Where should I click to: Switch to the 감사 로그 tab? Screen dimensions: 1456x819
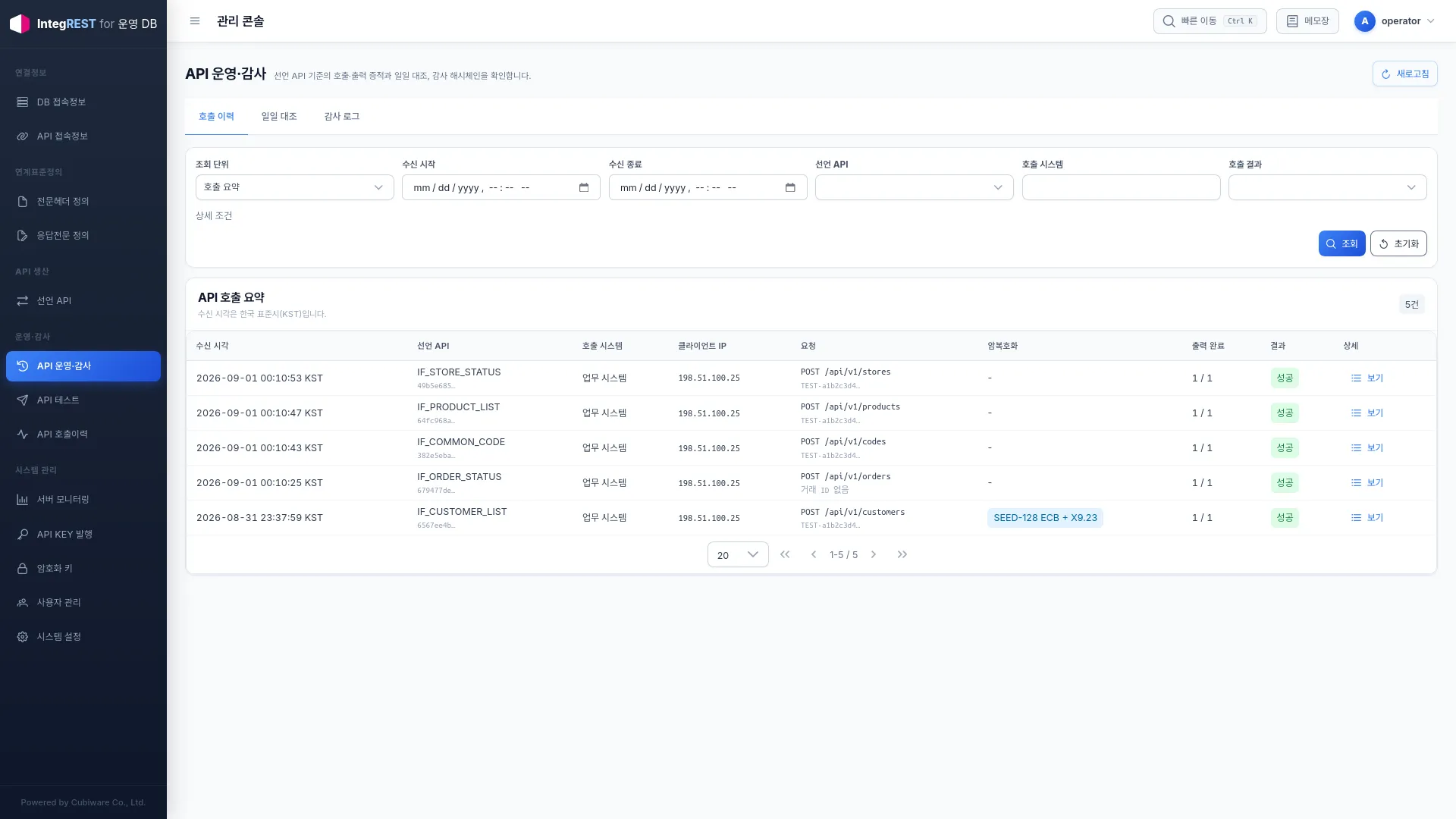[342, 116]
